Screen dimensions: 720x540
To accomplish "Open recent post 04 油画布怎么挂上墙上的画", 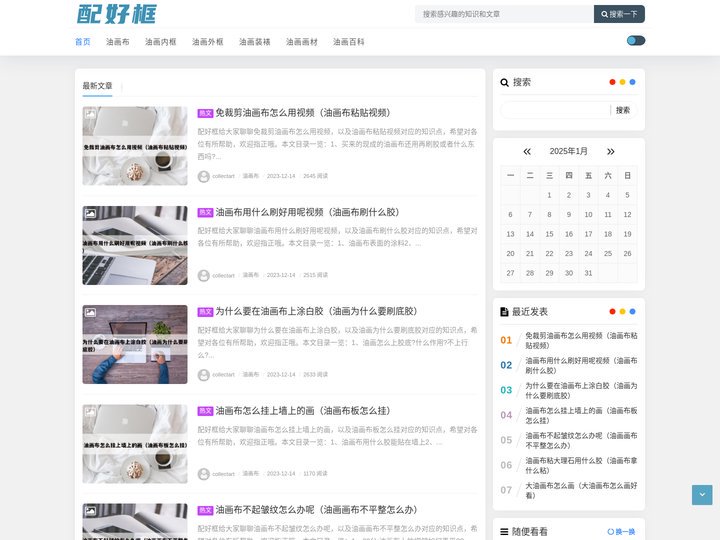I will click(x=581, y=416).
